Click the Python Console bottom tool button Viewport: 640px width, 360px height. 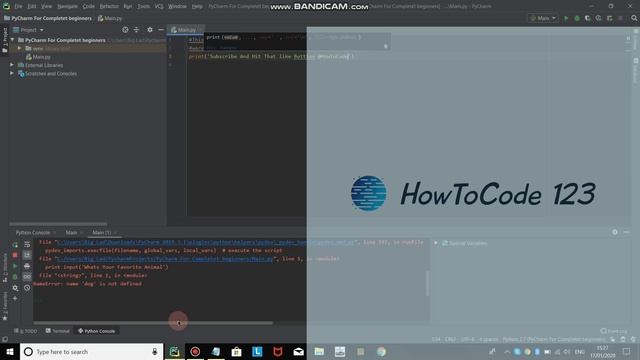click(x=97, y=331)
